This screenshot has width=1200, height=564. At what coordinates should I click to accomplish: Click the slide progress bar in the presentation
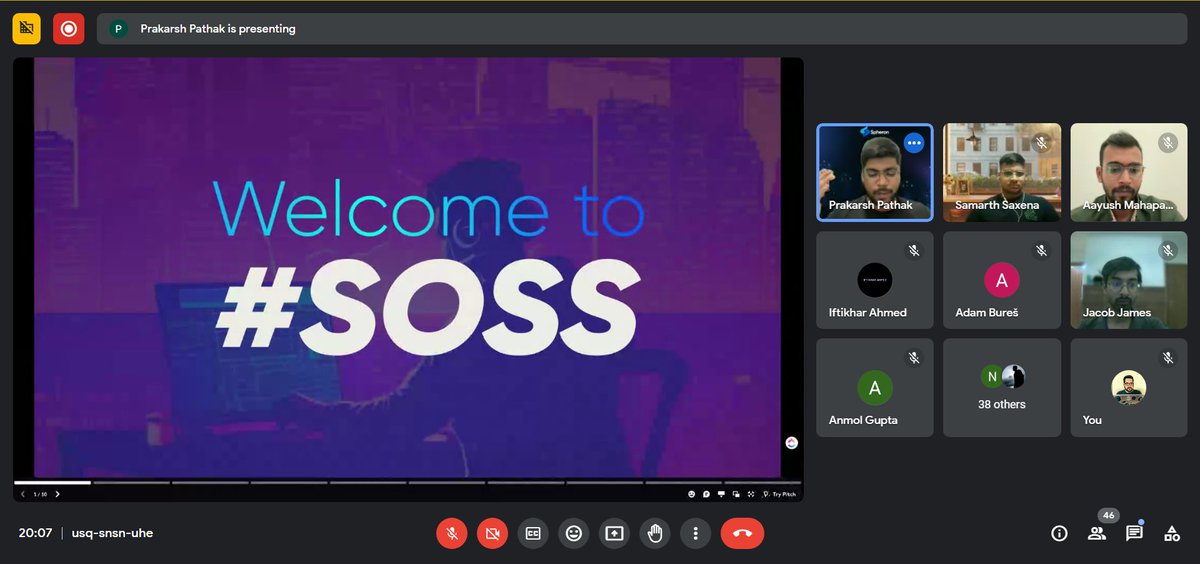point(408,483)
